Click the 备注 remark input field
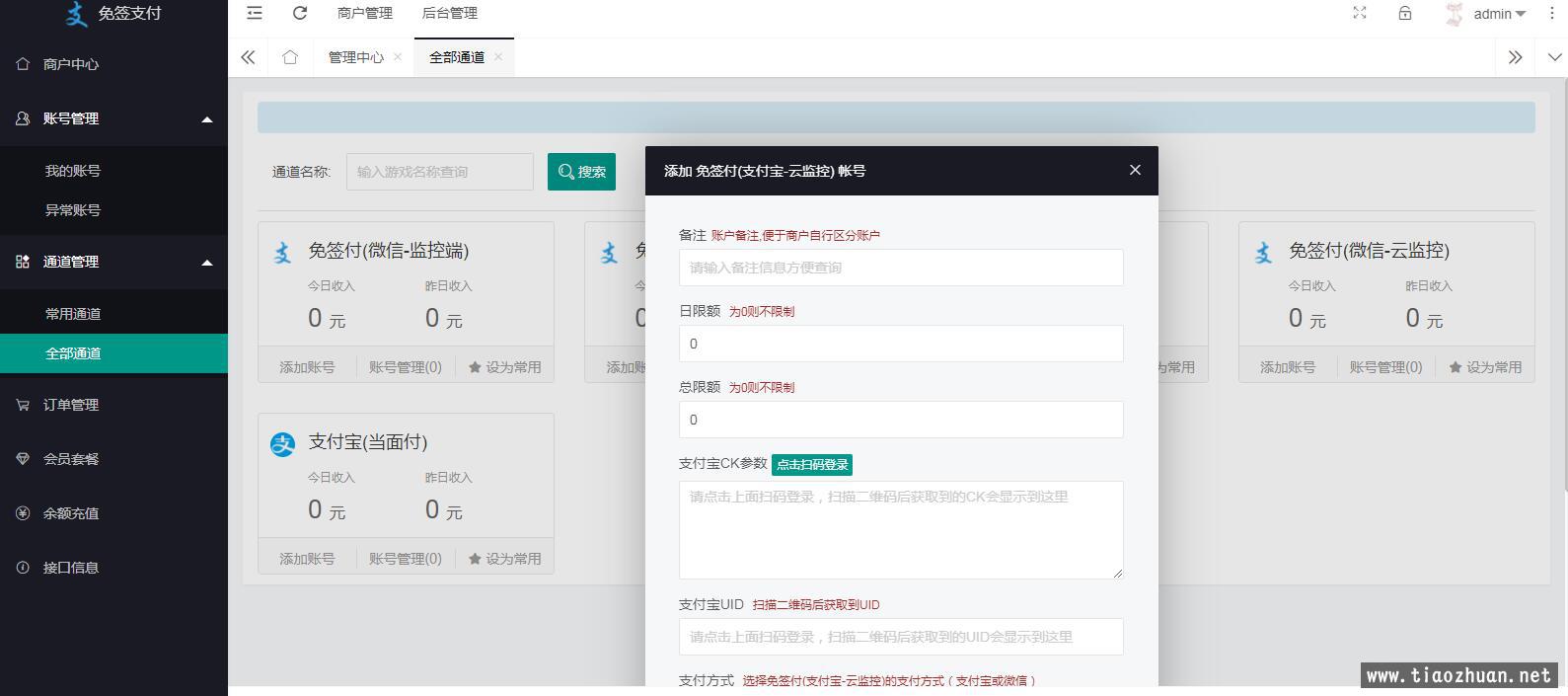1568x696 pixels. pyautogui.click(x=900, y=268)
